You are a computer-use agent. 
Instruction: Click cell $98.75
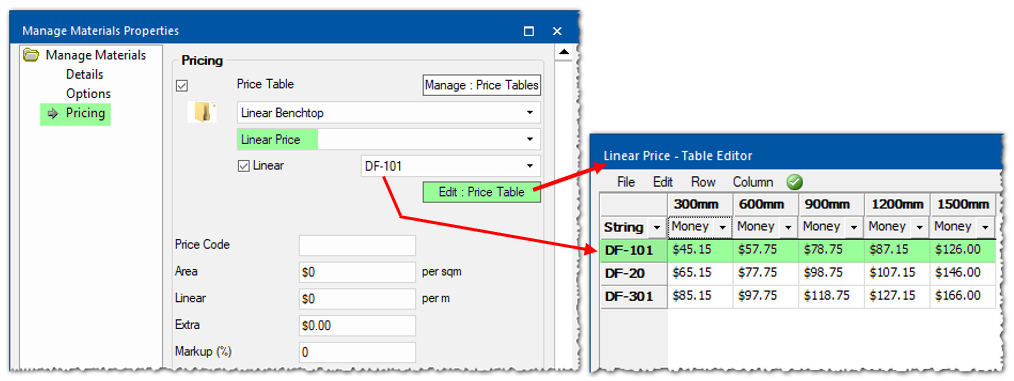pyautogui.click(x=832, y=274)
